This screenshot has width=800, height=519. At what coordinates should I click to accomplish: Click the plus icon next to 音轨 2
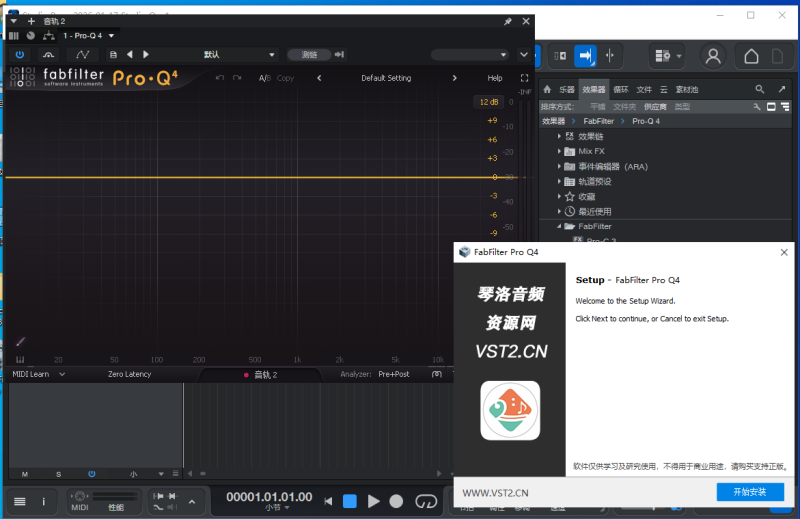(31, 21)
